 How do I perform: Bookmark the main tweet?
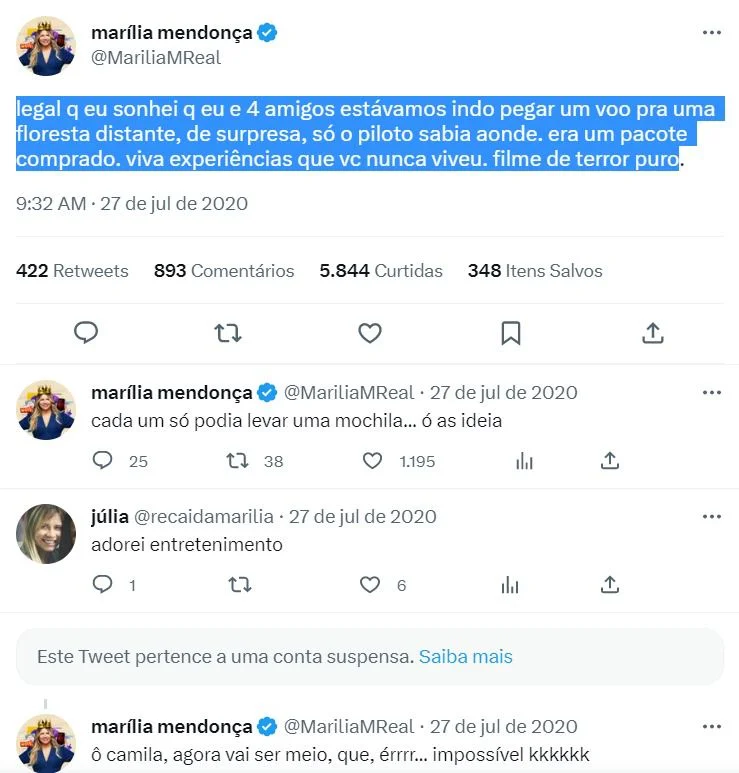[x=511, y=333]
